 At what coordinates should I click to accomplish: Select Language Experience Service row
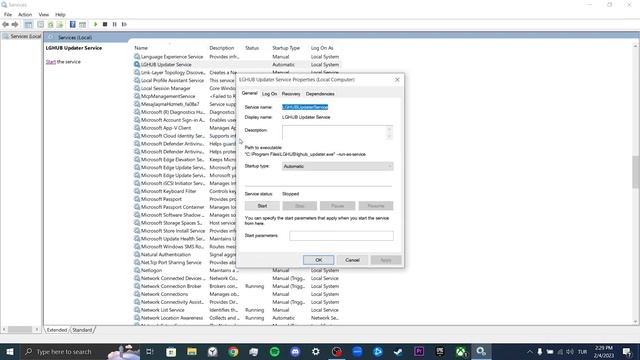pyautogui.click(x=237, y=57)
